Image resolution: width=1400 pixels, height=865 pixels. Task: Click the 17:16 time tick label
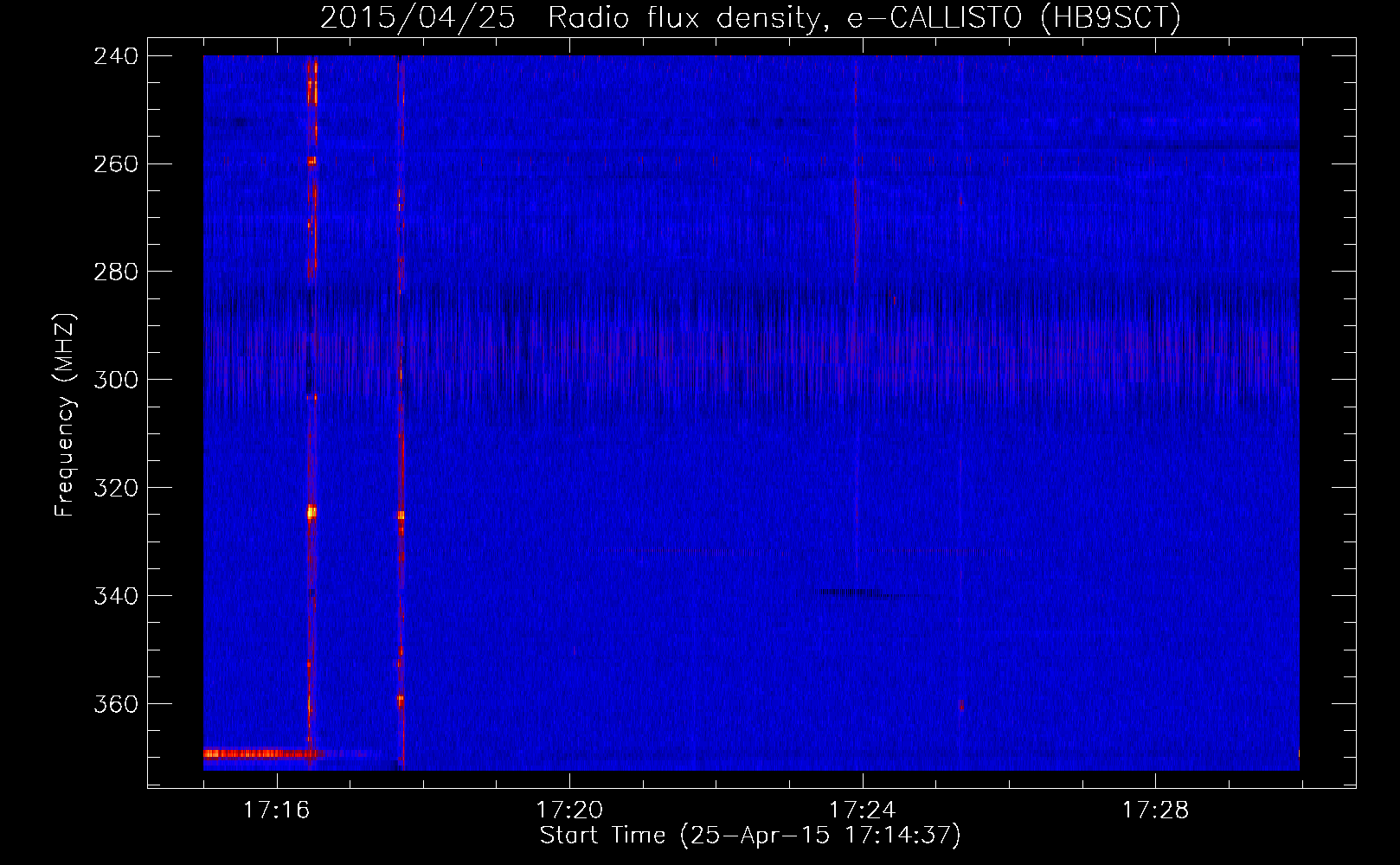click(x=277, y=810)
